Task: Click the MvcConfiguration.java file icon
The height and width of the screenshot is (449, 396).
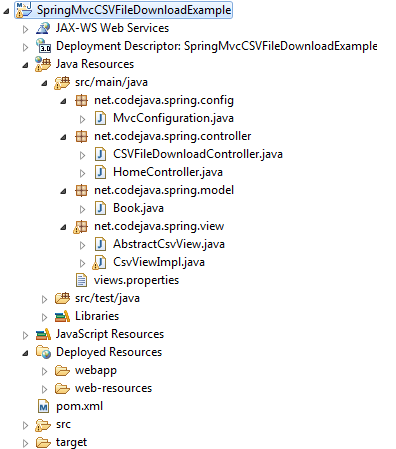Action: 100,118
